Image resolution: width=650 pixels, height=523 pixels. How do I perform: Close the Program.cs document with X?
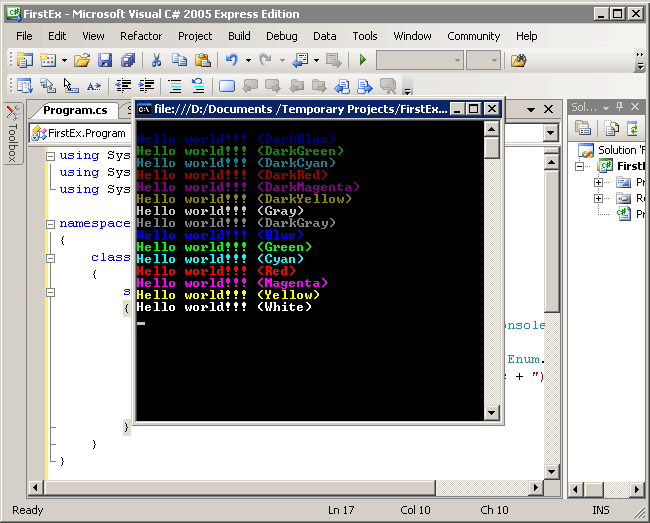tap(548, 109)
